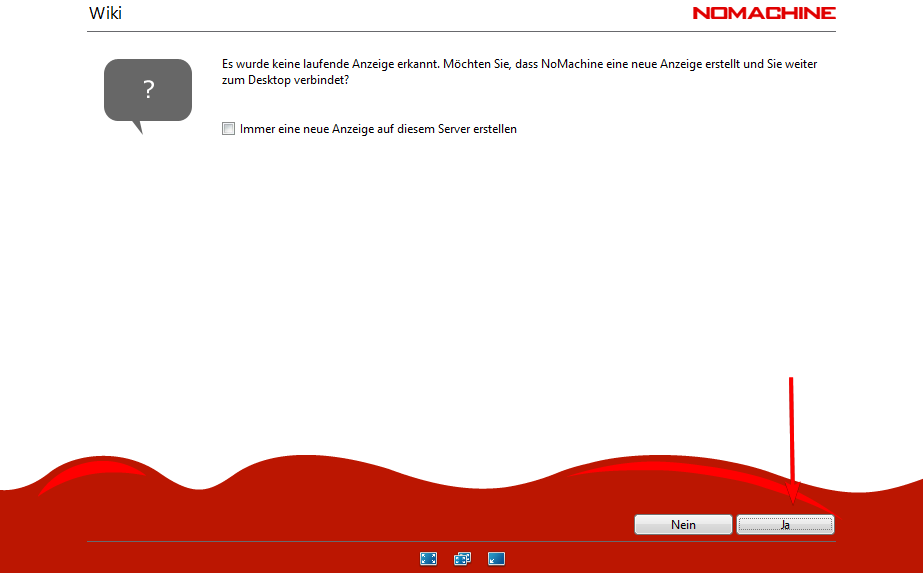Viewport: 923px width, 573px height.
Task: Click the shaft of the red arrow
Action: [x=792, y=430]
